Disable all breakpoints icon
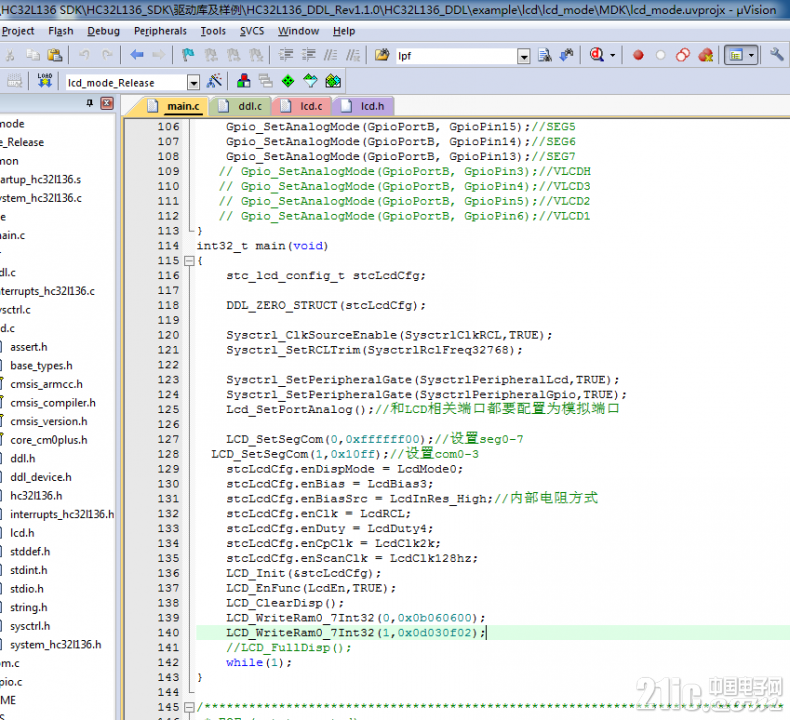 (x=683, y=55)
